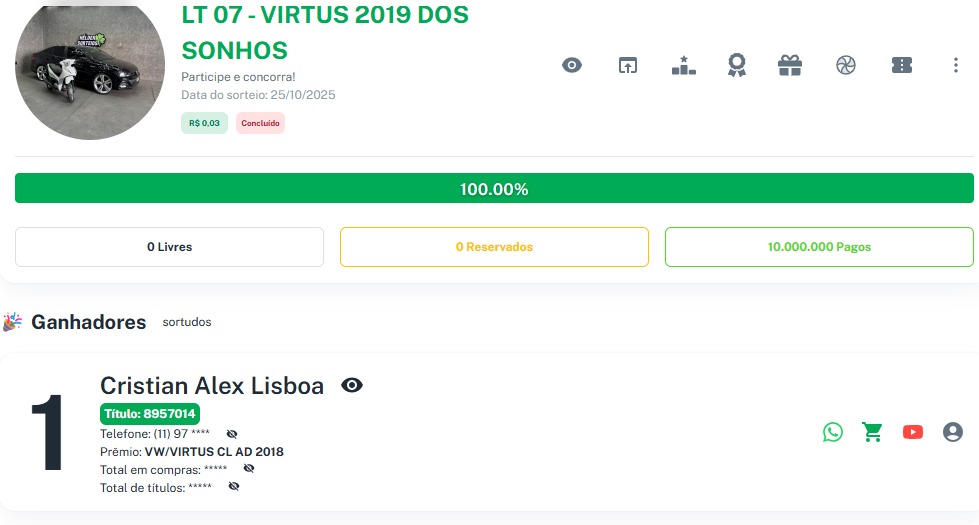Toggle the eye next to Cristian Alex Lisboa
Image resolution: width=979 pixels, height=525 pixels.
click(352, 385)
